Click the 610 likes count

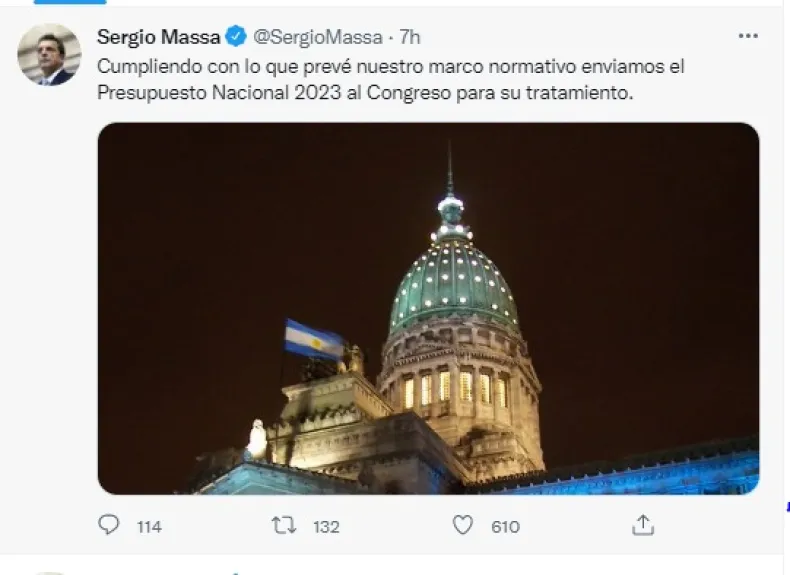click(x=505, y=527)
